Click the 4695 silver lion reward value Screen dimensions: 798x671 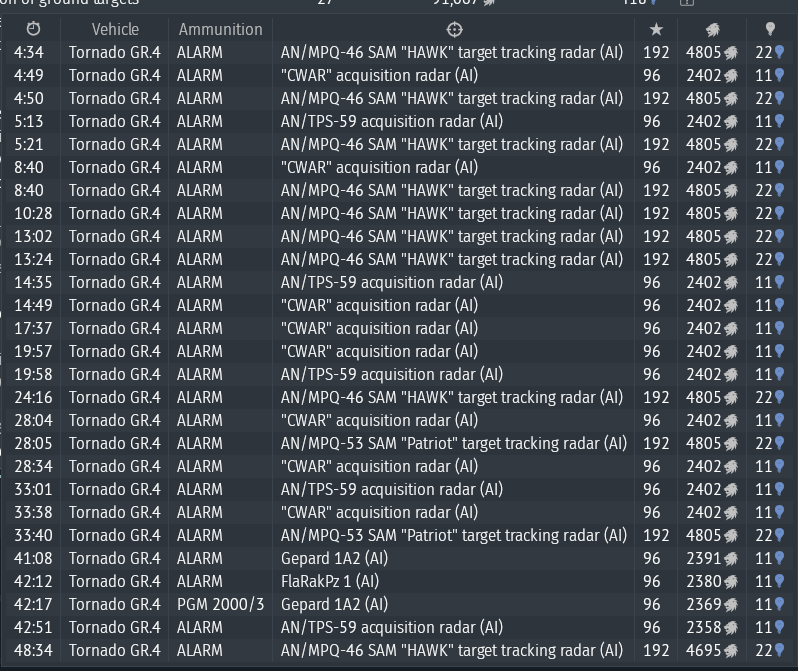point(704,650)
